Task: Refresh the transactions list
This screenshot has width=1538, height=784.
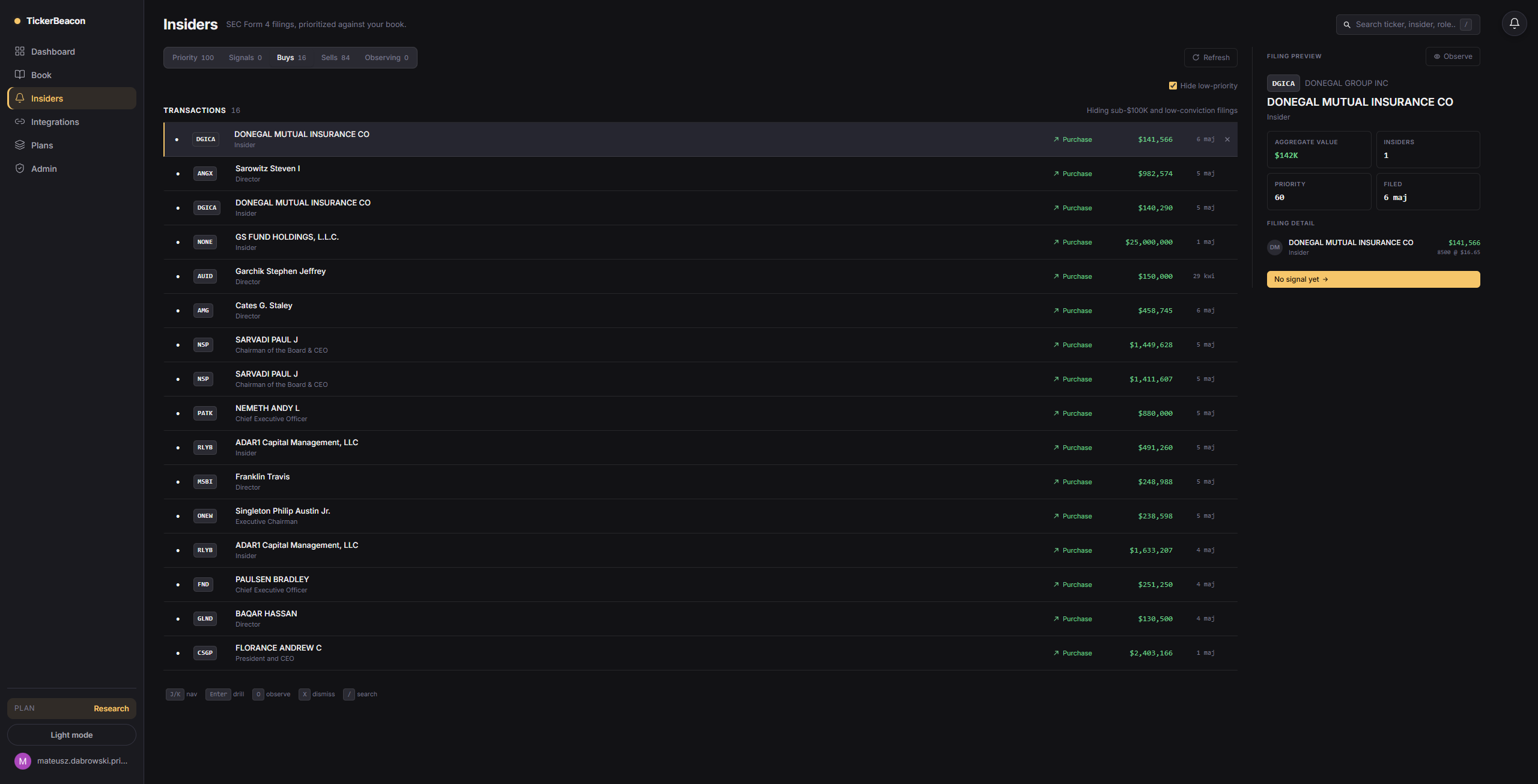Action: coord(1211,58)
